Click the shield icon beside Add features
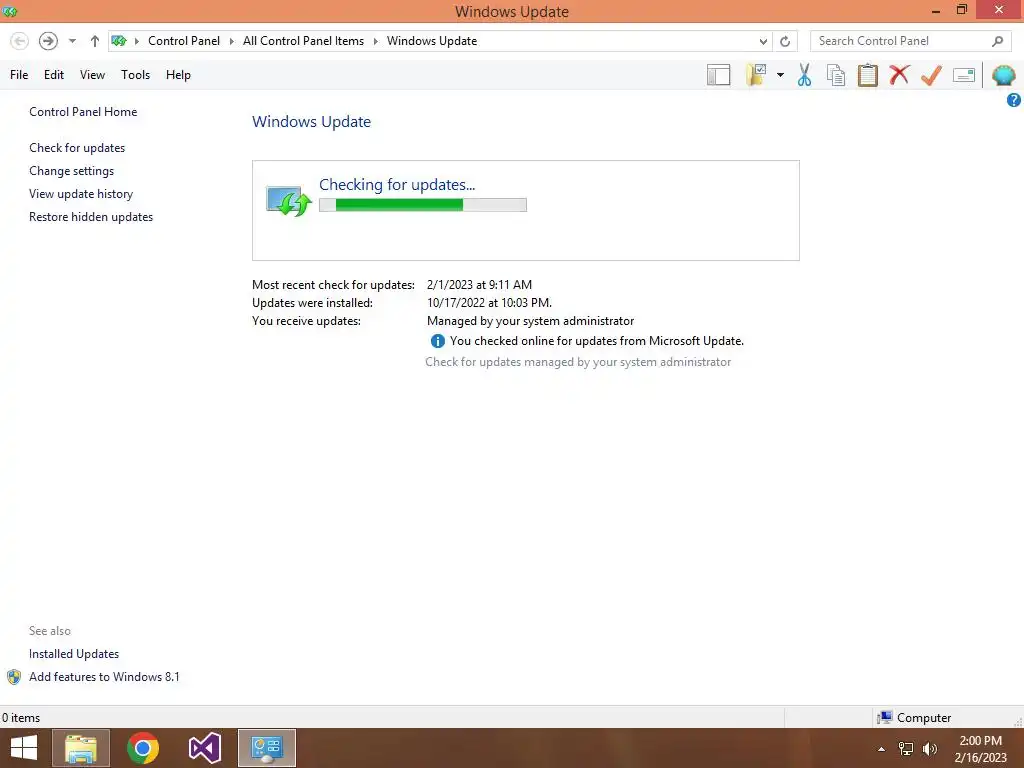This screenshot has width=1024, height=768. (14, 677)
